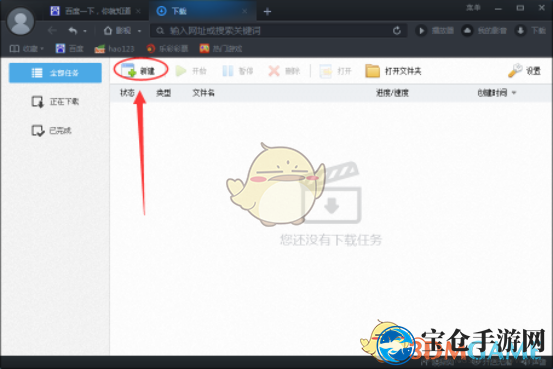Open the 菜单 menu in the title bar
Image resolution: width=553 pixels, height=369 pixels.
(473, 8)
